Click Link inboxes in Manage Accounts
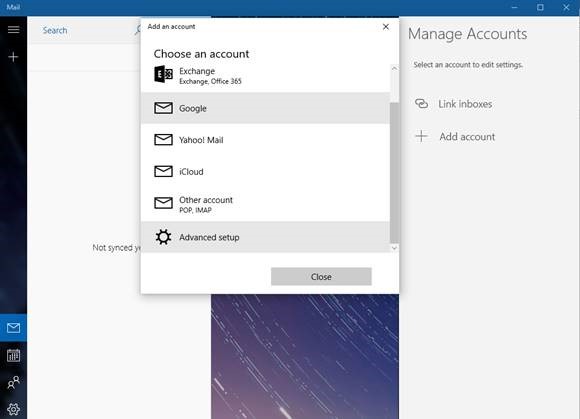 point(453,104)
